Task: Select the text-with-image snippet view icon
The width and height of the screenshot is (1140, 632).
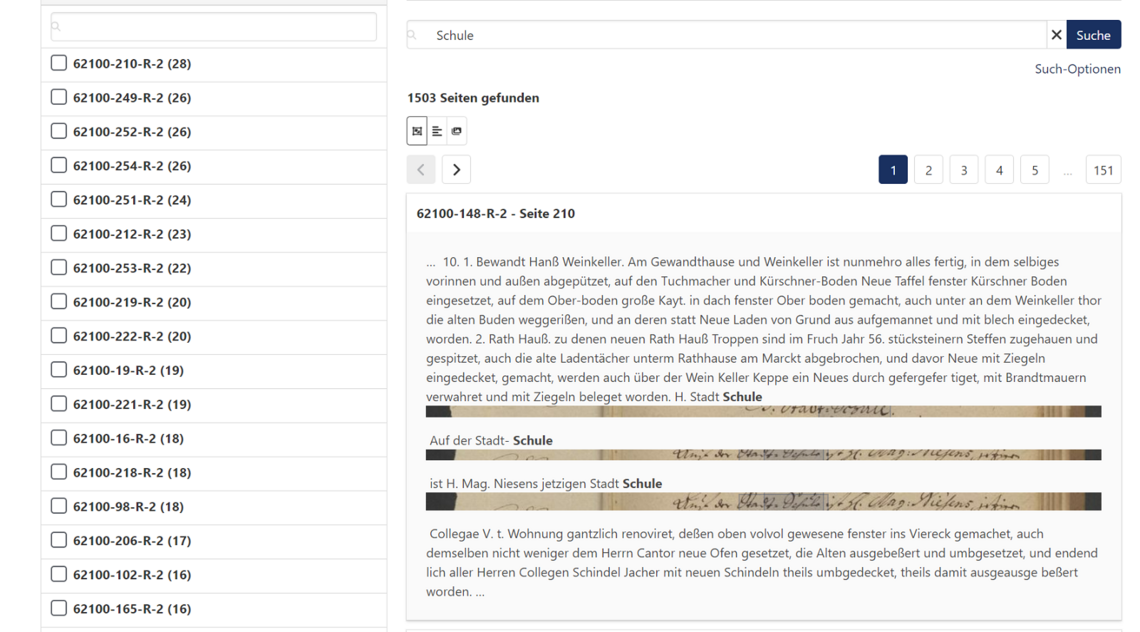Action: pyautogui.click(x=417, y=131)
